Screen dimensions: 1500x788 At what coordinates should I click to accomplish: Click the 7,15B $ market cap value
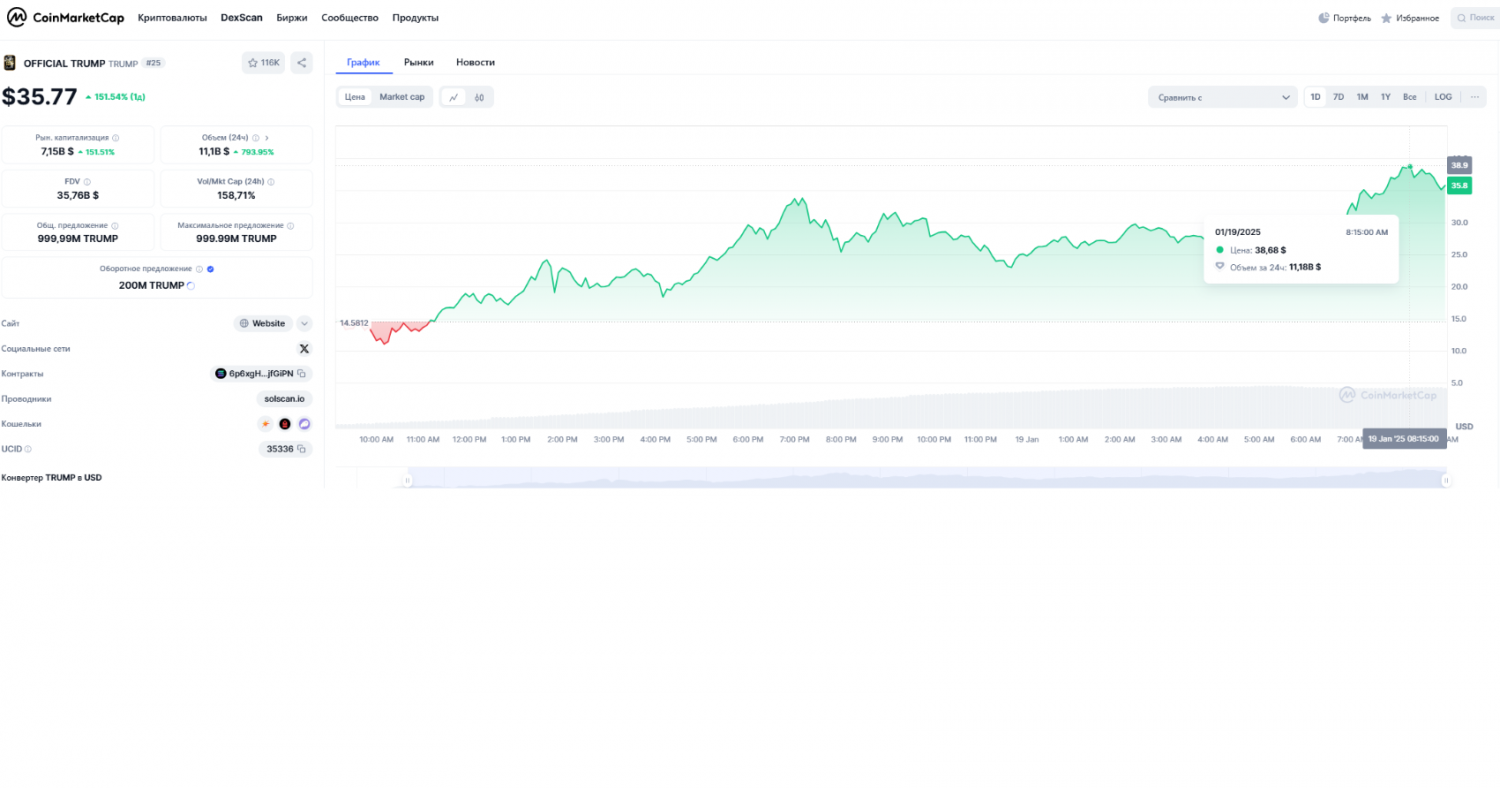(57, 152)
